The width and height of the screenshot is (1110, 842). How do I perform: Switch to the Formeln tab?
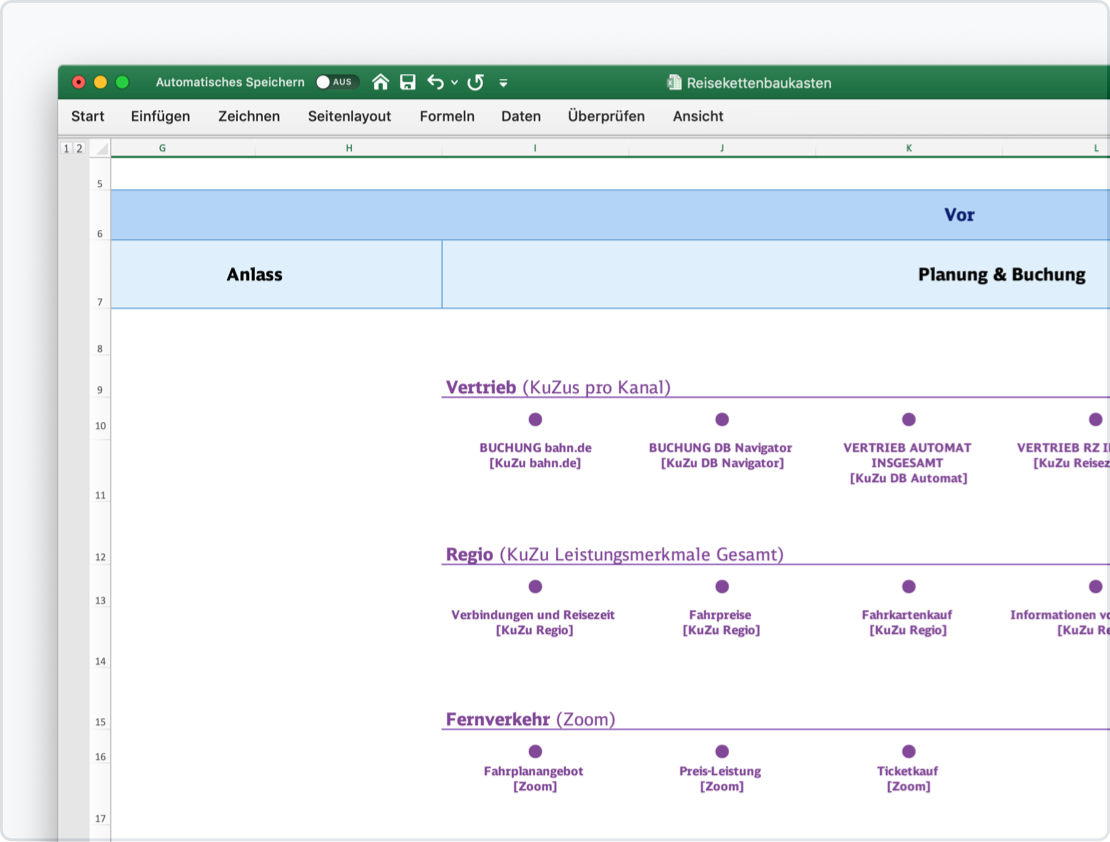tap(447, 116)
